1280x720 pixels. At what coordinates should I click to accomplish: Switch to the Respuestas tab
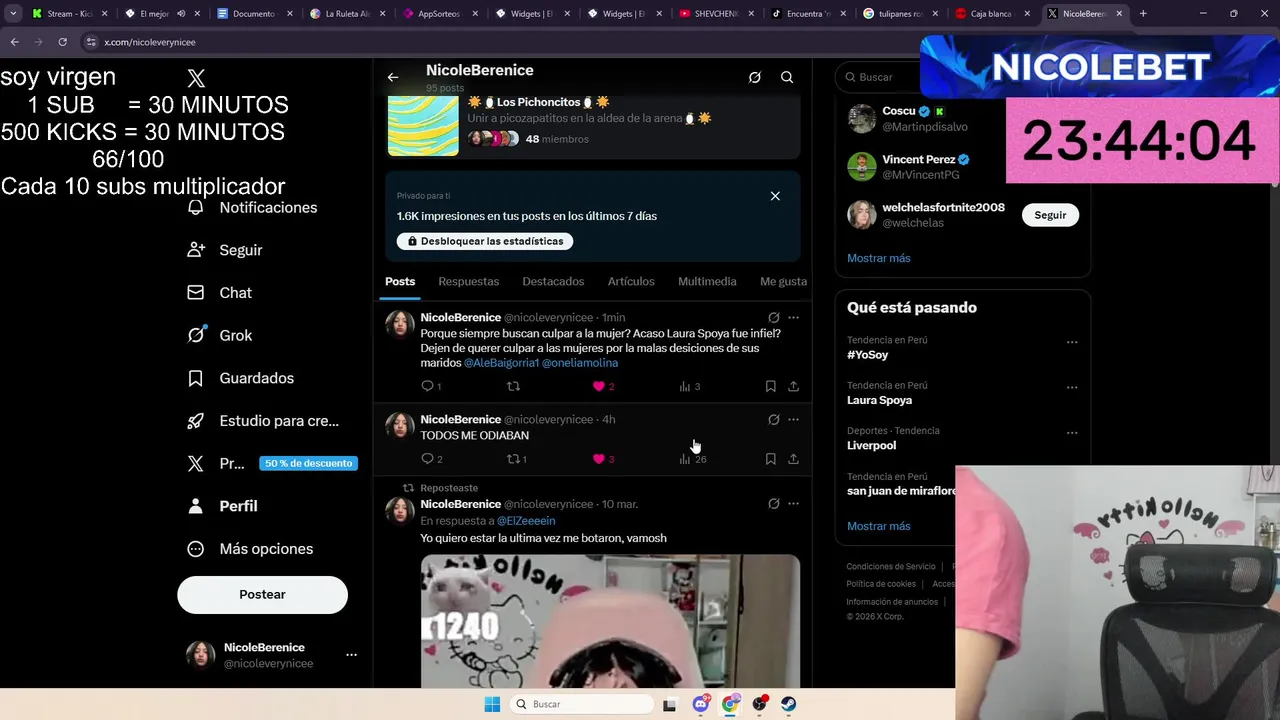(x=468, y=282)
